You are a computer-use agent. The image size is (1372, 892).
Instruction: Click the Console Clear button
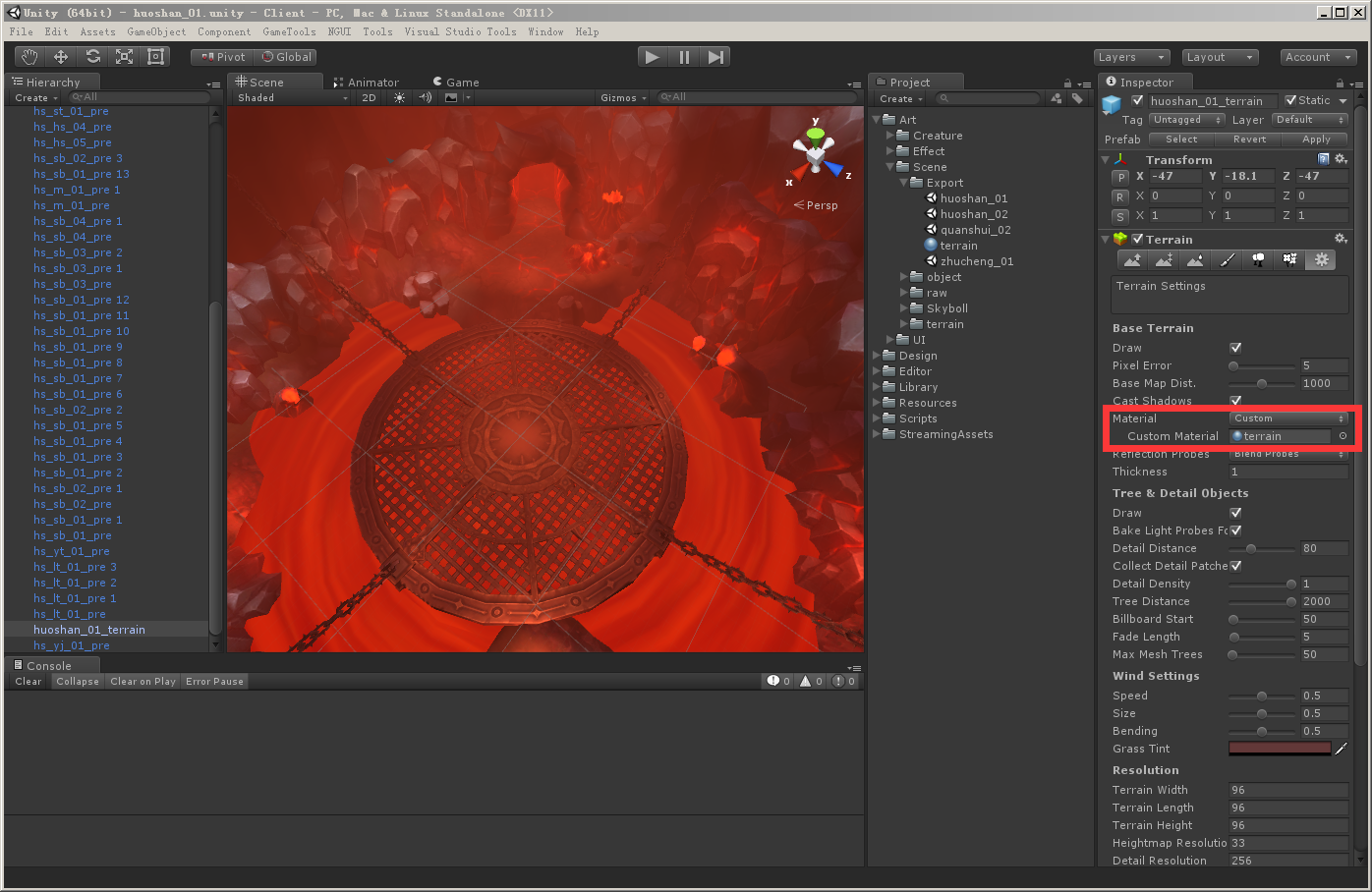point(29,682)
